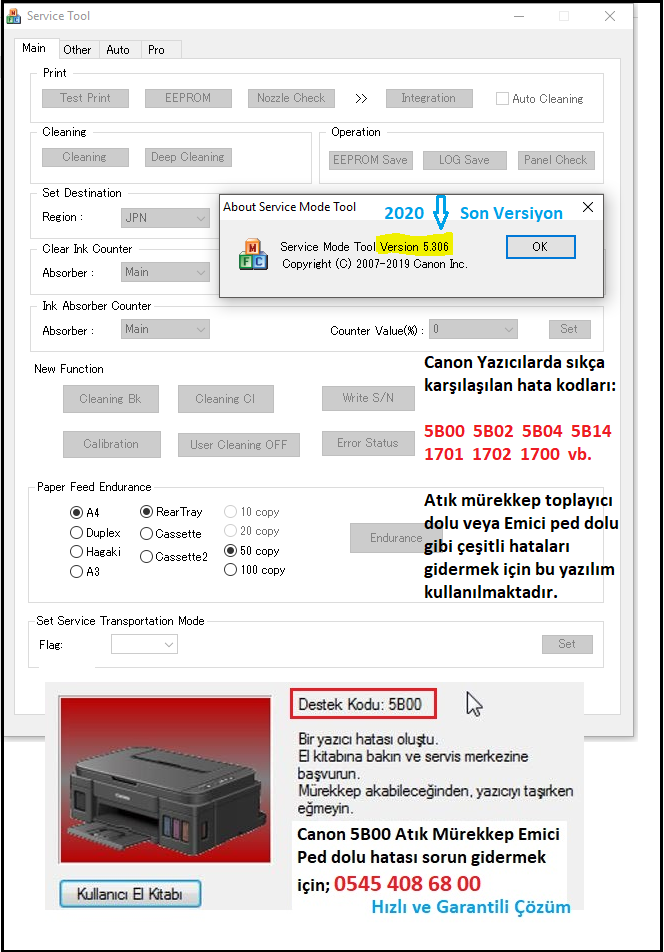Select the 20 copy option
The height and width of the screenshot is (952, 664).
(x=230, y=531)
